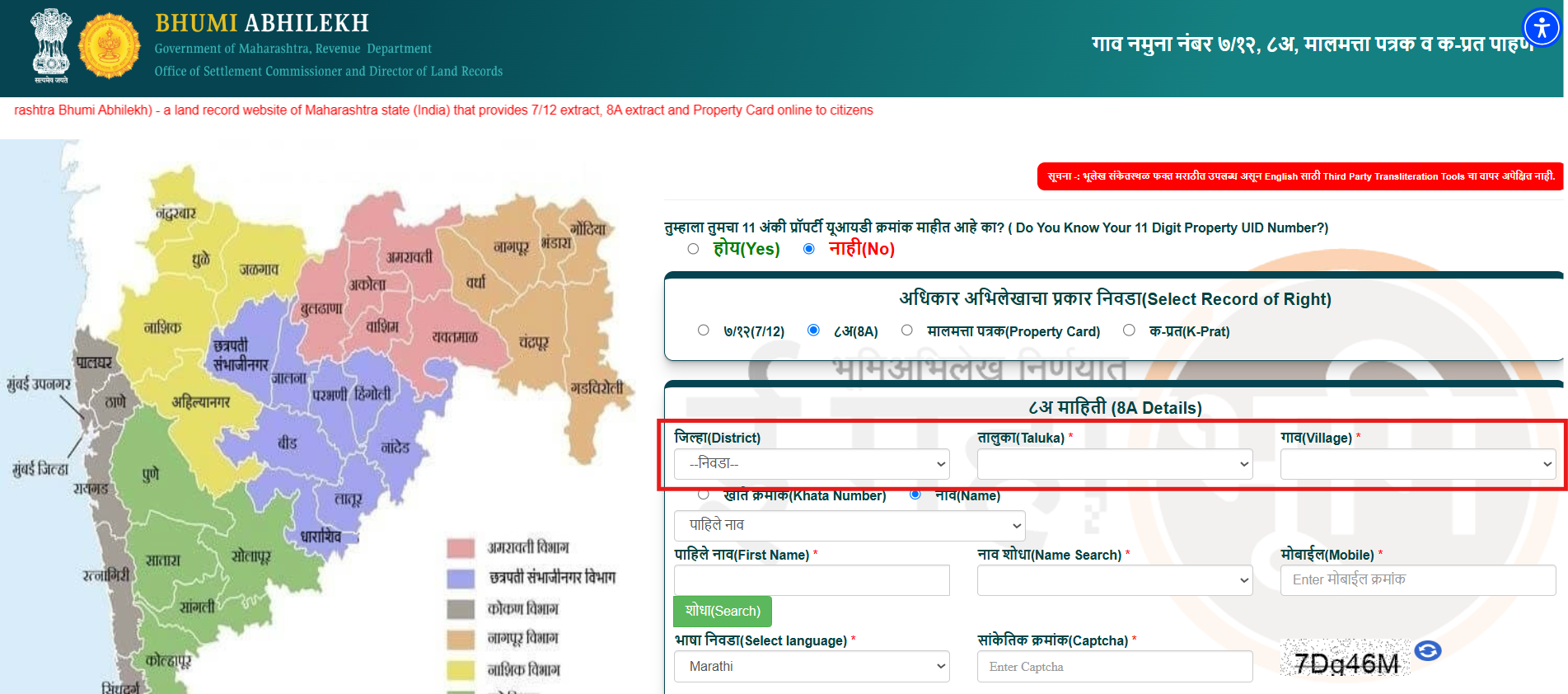Focus the मोबाईल(Mobile) number field
Viewport: 1568px width, 694px height.
point(1418,580)
